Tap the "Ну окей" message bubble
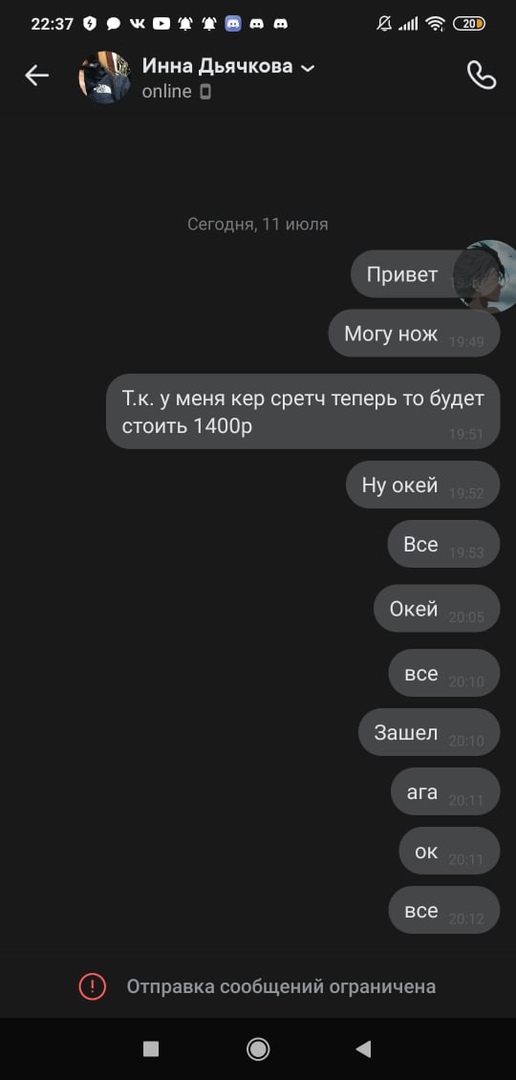Viewport: 516px width, 1080px height. pos(422,484)
